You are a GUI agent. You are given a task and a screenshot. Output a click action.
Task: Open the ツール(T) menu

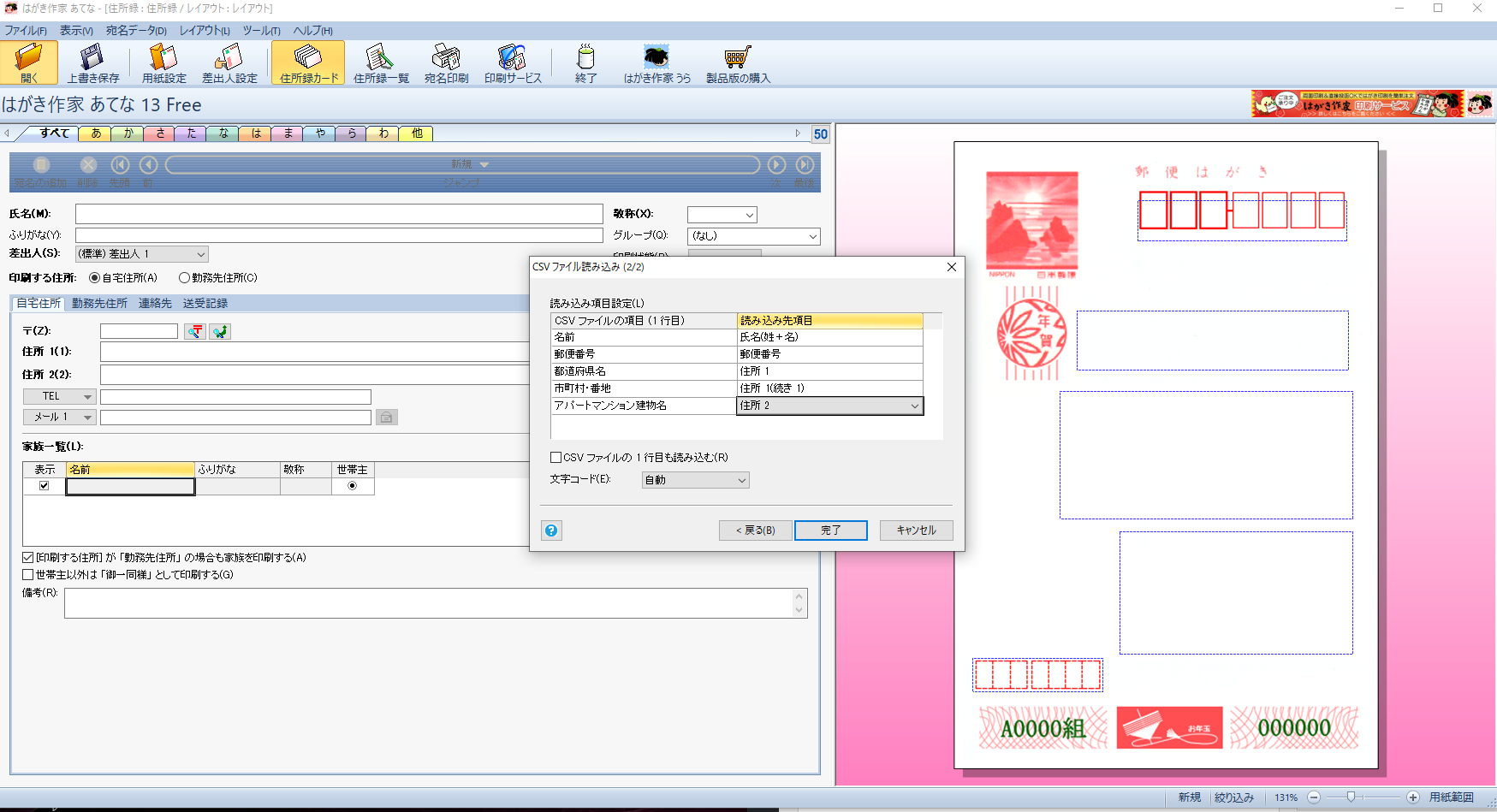tap(261, 31)
